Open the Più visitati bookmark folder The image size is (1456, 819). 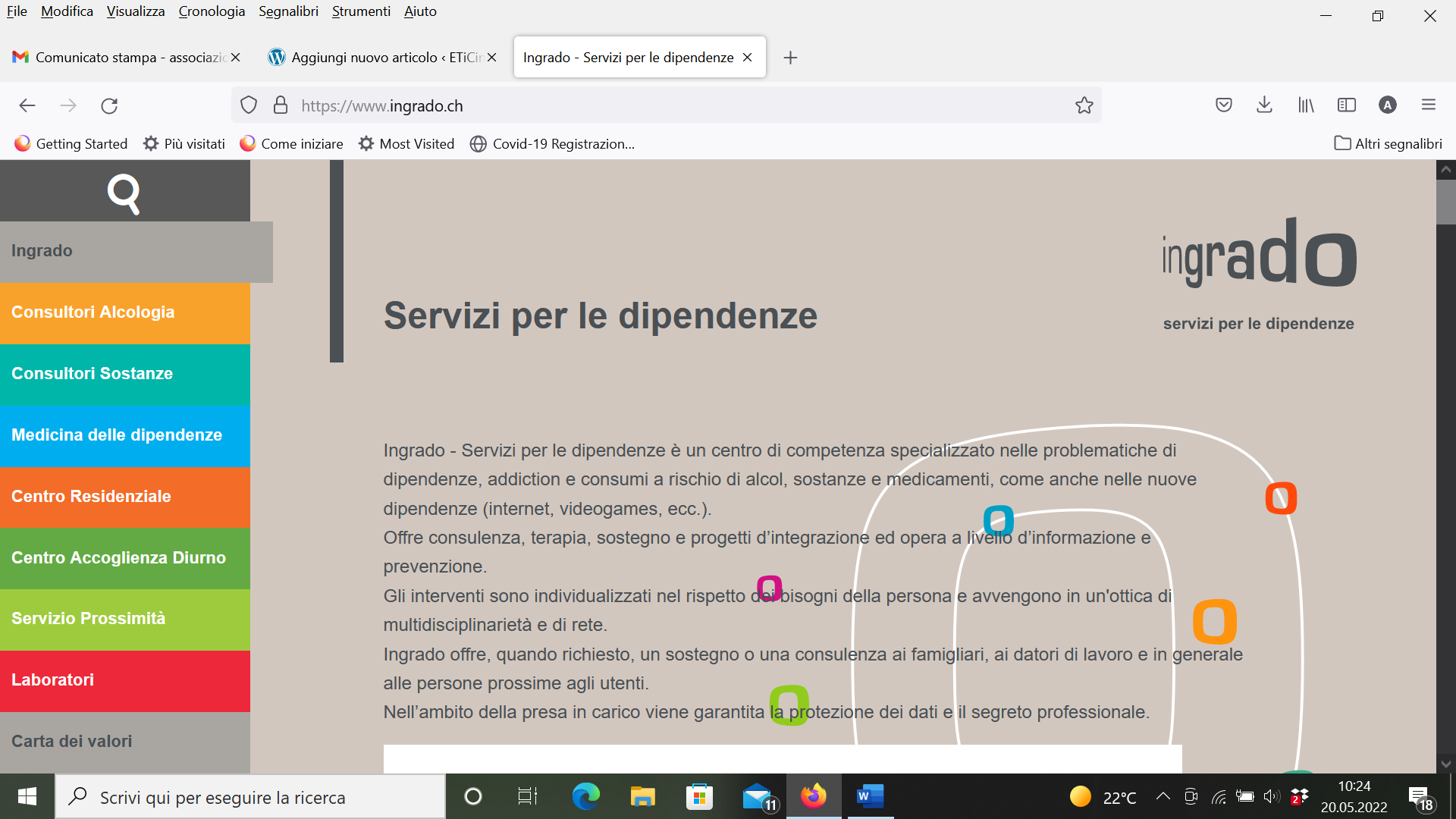pyautogui.click(x=184, y=144)
